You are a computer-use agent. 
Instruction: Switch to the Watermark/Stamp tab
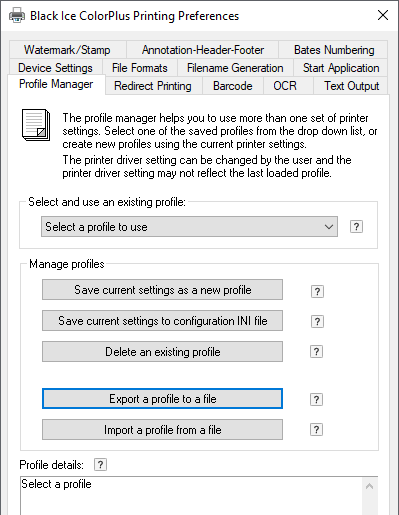coord(67,50)
